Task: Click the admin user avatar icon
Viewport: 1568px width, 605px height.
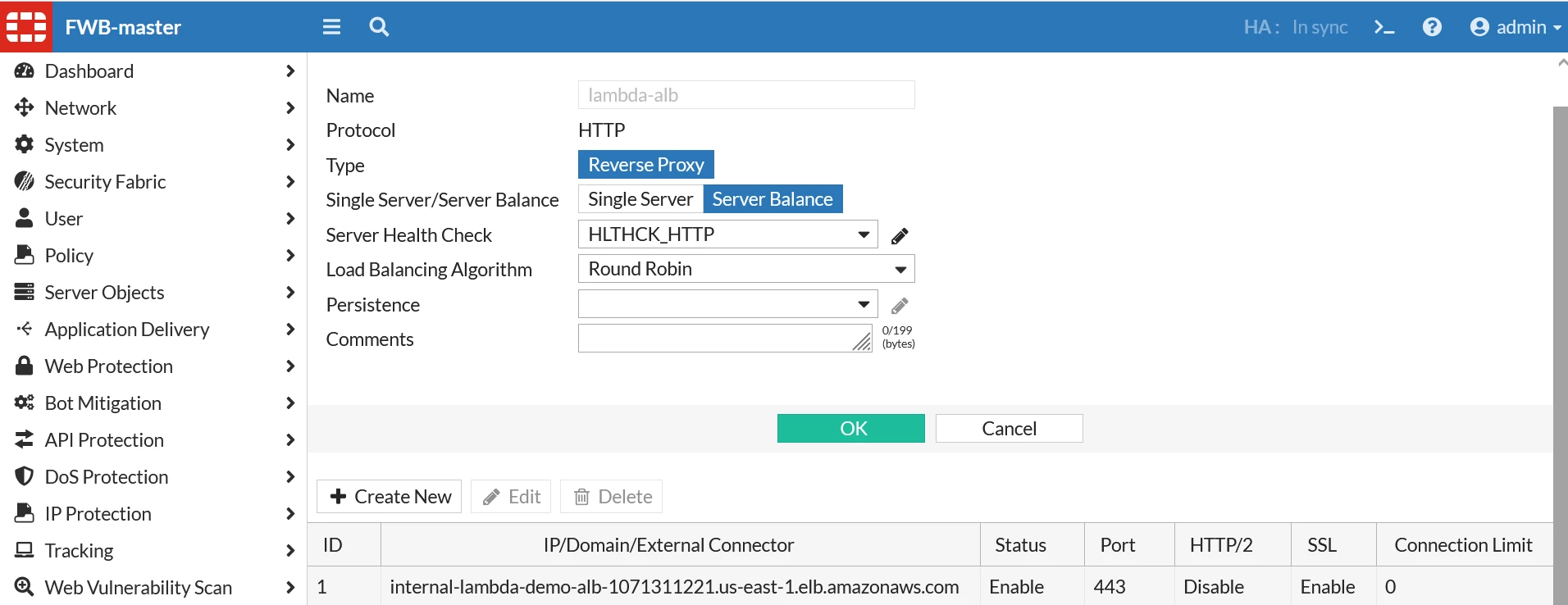Action: [1479, 27]
